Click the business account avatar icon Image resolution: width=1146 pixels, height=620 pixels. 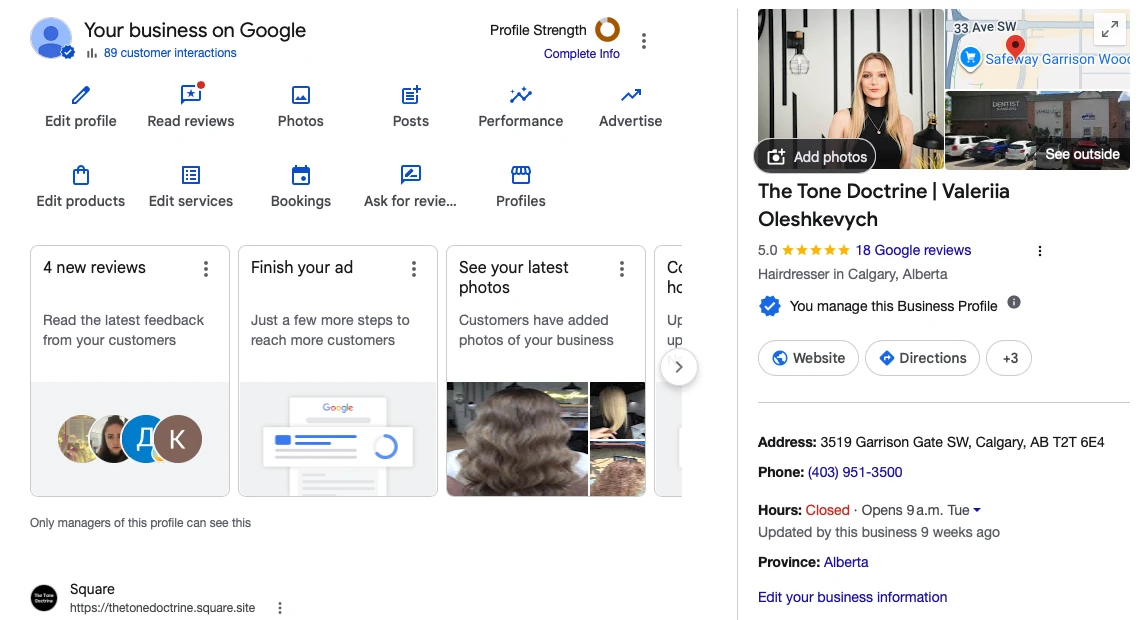click(50, 38)
